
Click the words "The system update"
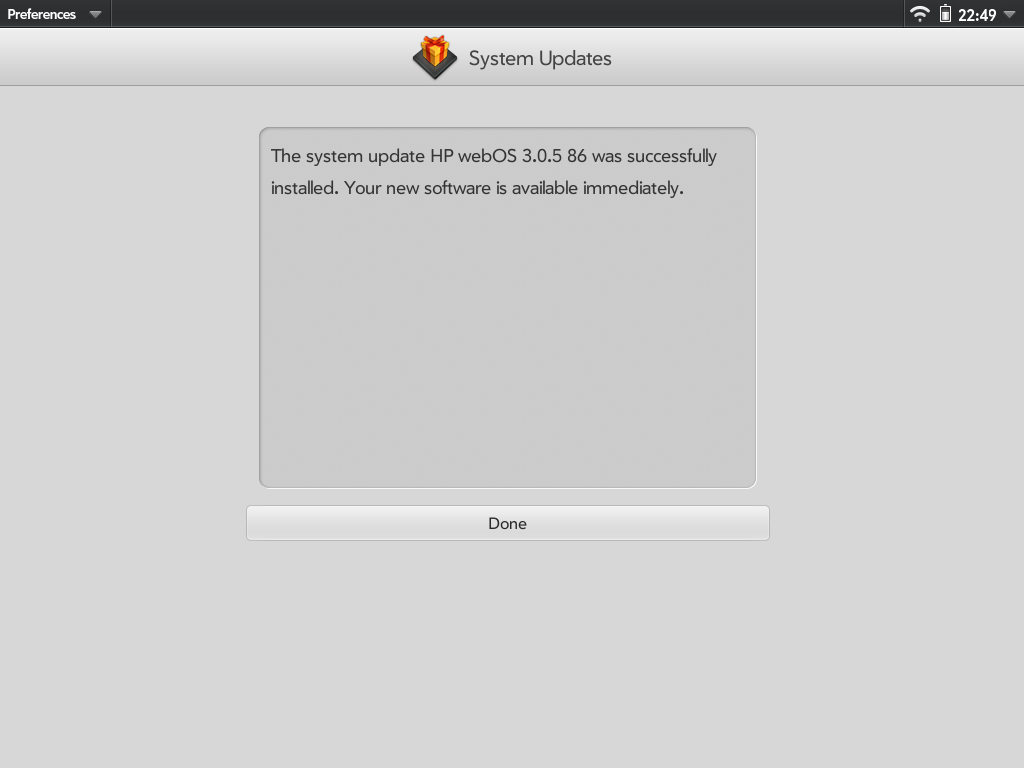[347, 157]
